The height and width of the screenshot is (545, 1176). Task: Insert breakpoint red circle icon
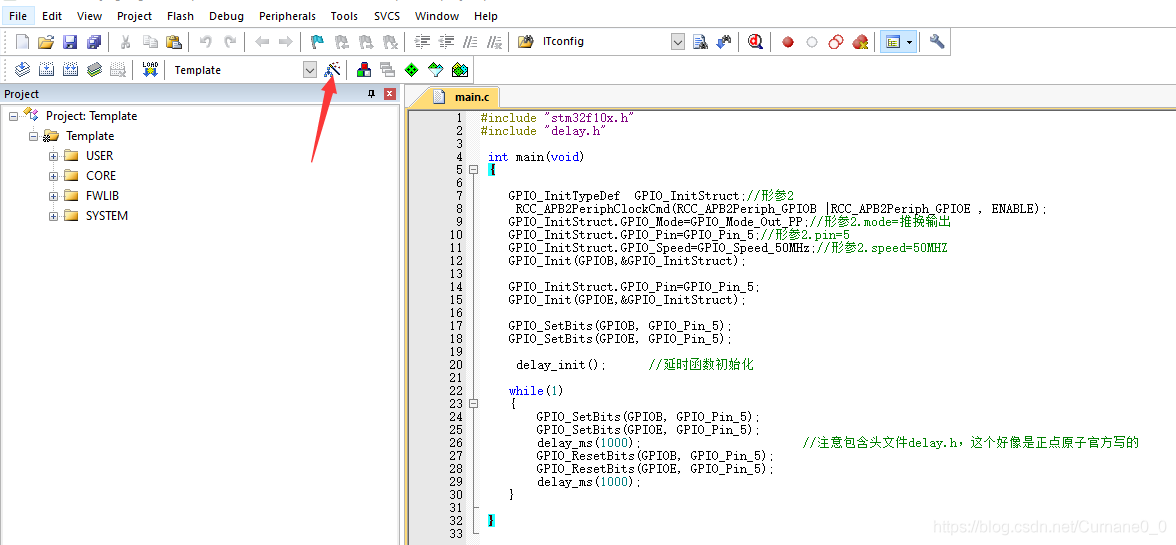pyautogui.click(x=788, y=42)
